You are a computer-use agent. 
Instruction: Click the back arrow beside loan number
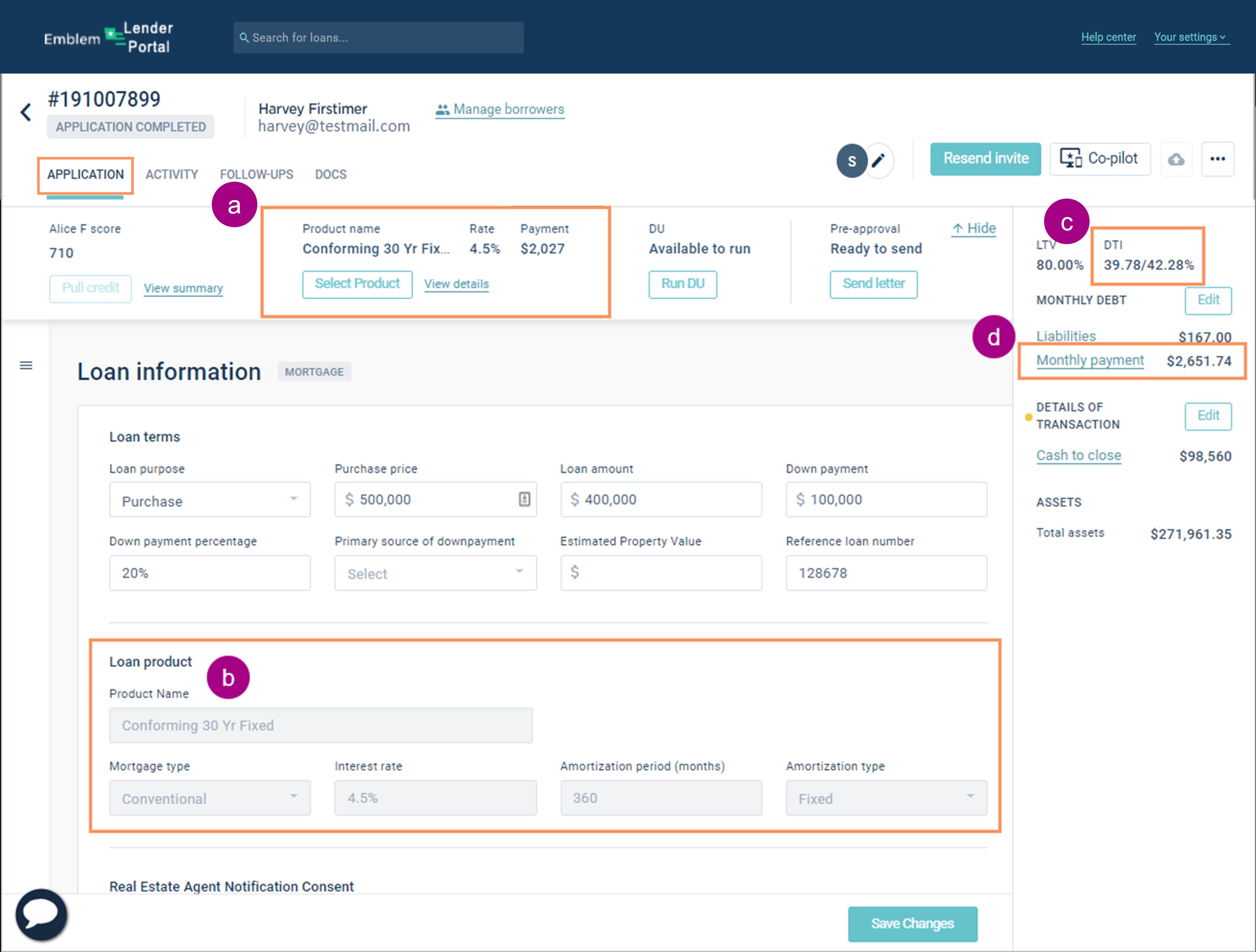pyautogui.click(x=26, y=112)
